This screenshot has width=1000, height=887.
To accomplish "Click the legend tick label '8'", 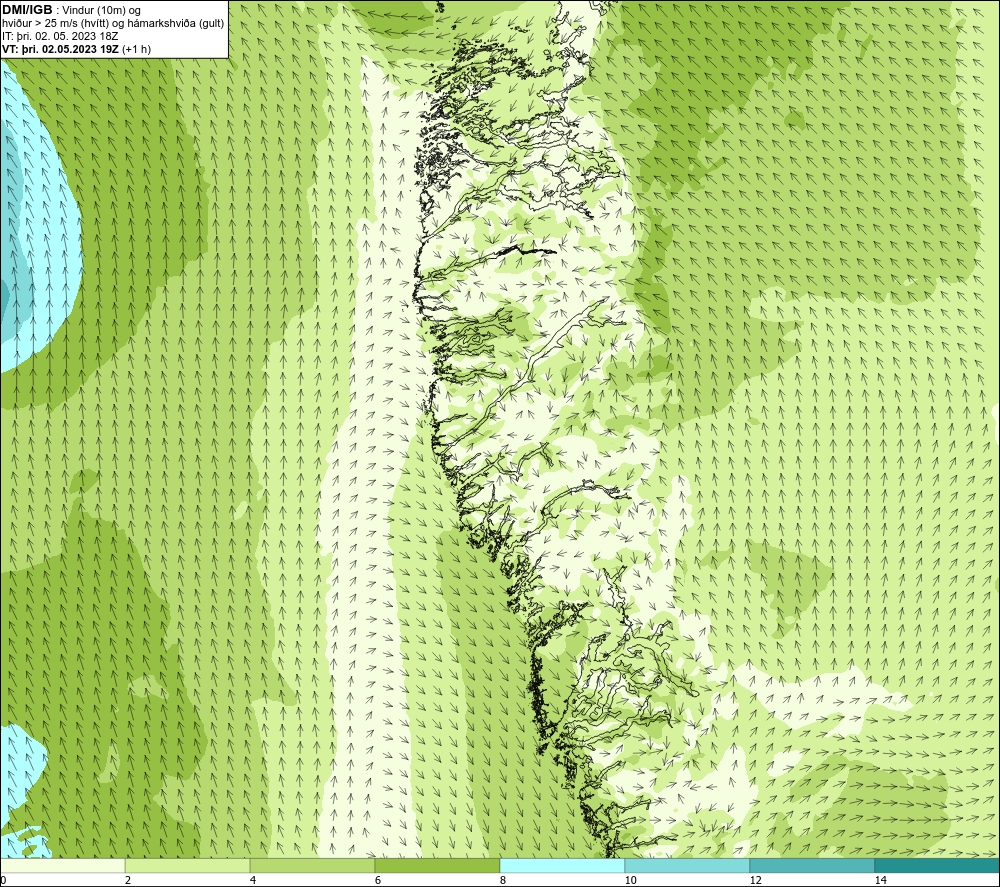I will [503, 881].
